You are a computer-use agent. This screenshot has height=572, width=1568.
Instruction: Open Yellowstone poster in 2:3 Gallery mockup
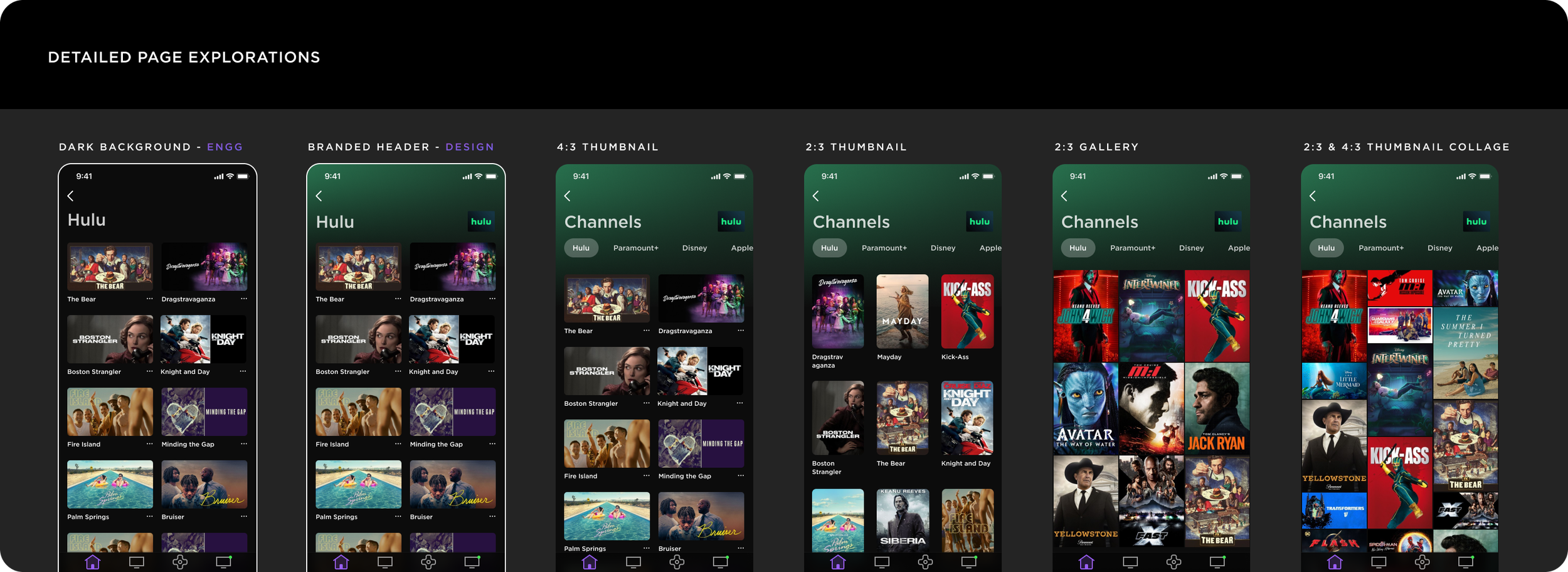tap(1085, 501)
